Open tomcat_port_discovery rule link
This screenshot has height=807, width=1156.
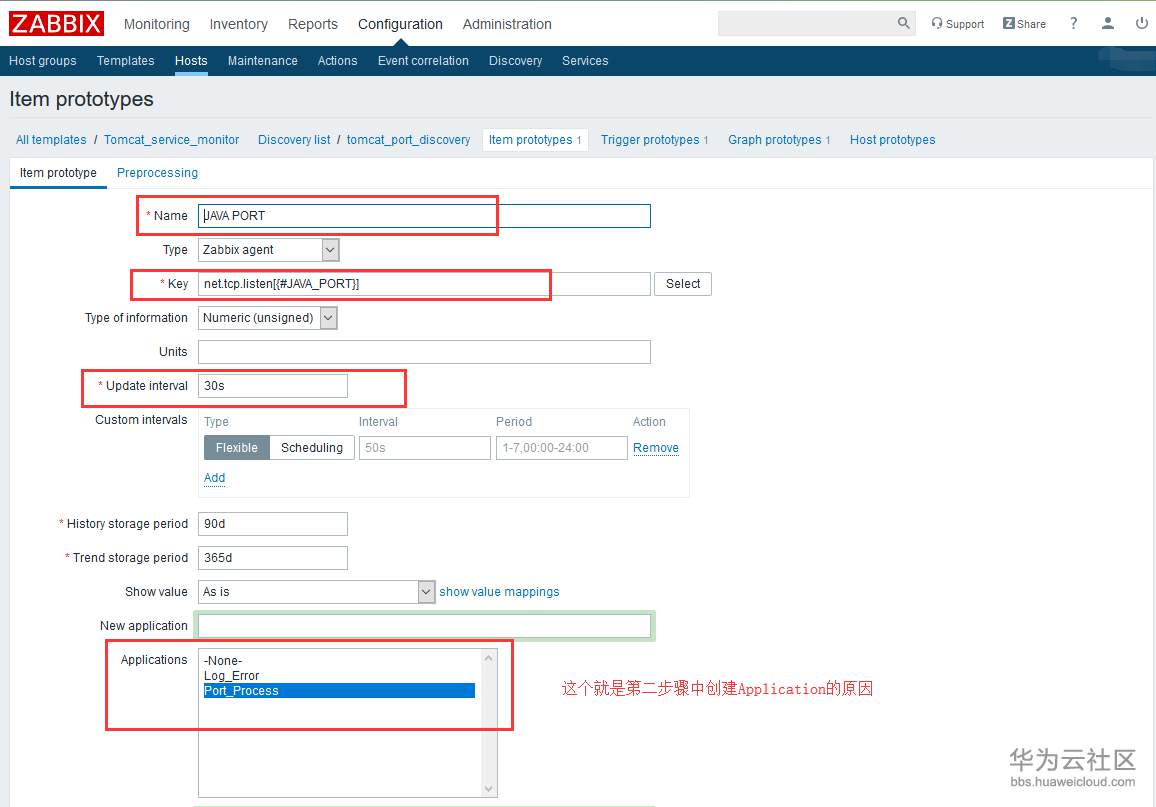(408, 140)
